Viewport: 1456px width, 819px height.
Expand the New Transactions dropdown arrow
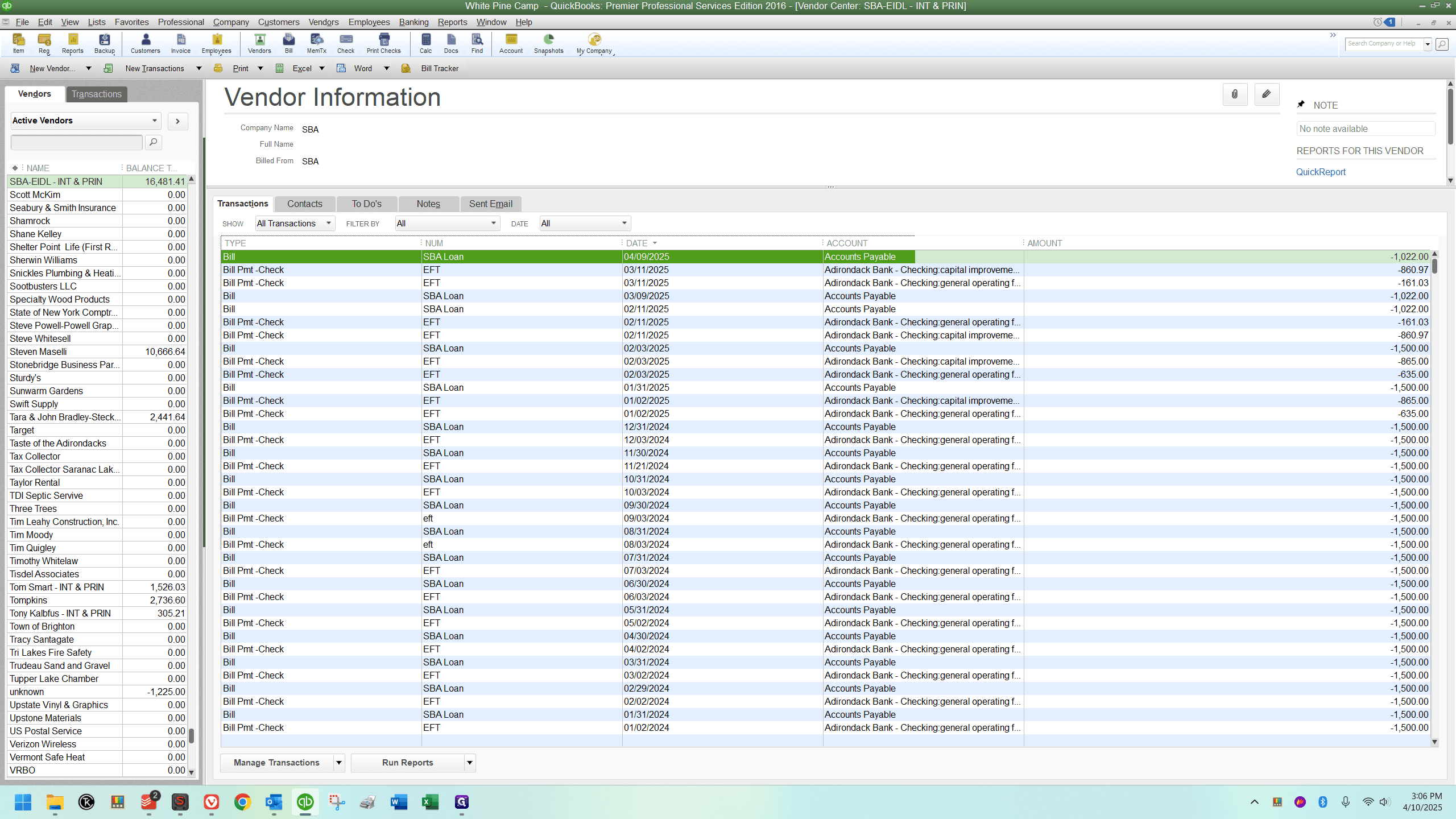click(199, 68)
